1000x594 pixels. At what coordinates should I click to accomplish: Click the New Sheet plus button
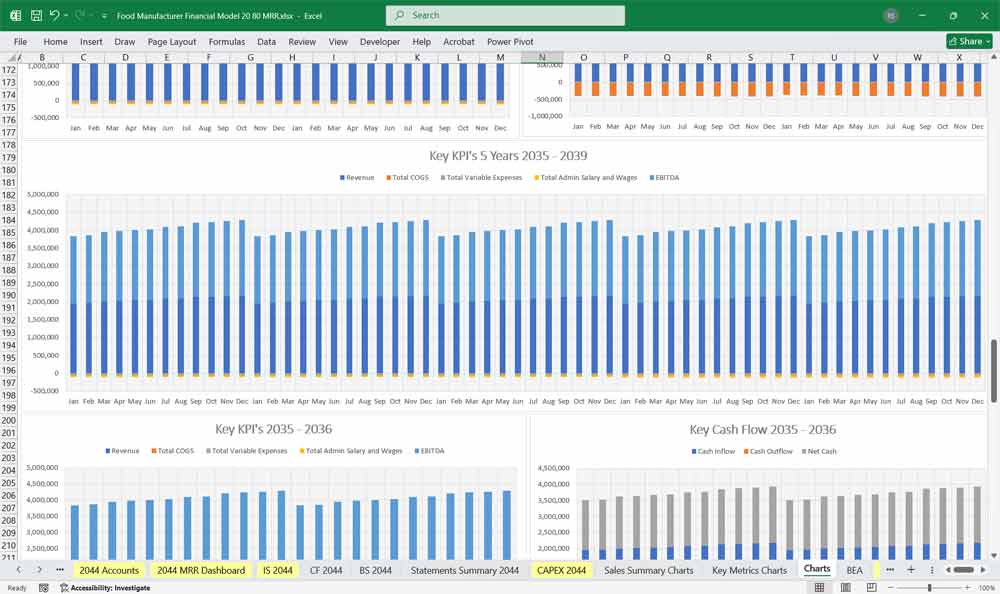911,569
